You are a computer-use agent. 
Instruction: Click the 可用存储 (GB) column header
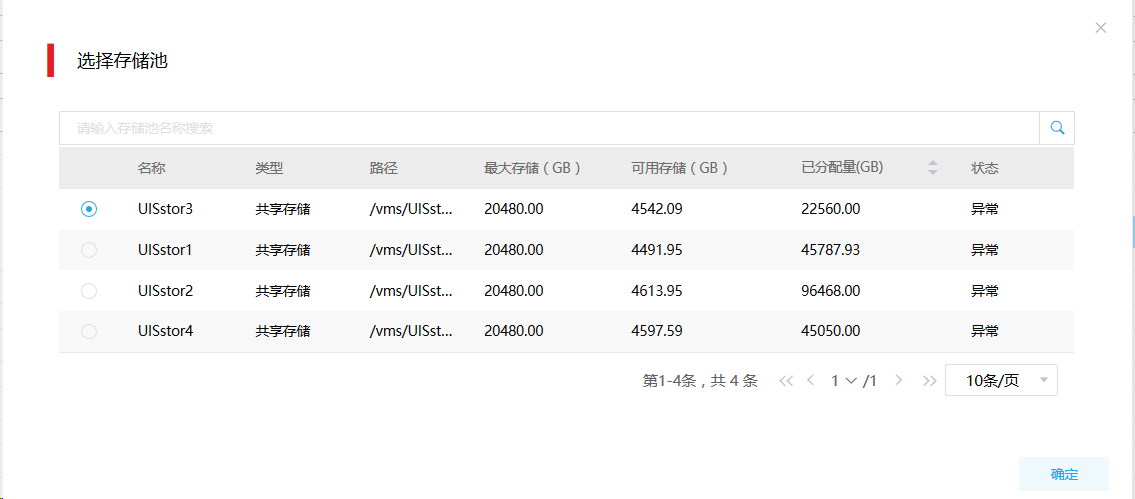pos(680,168)
